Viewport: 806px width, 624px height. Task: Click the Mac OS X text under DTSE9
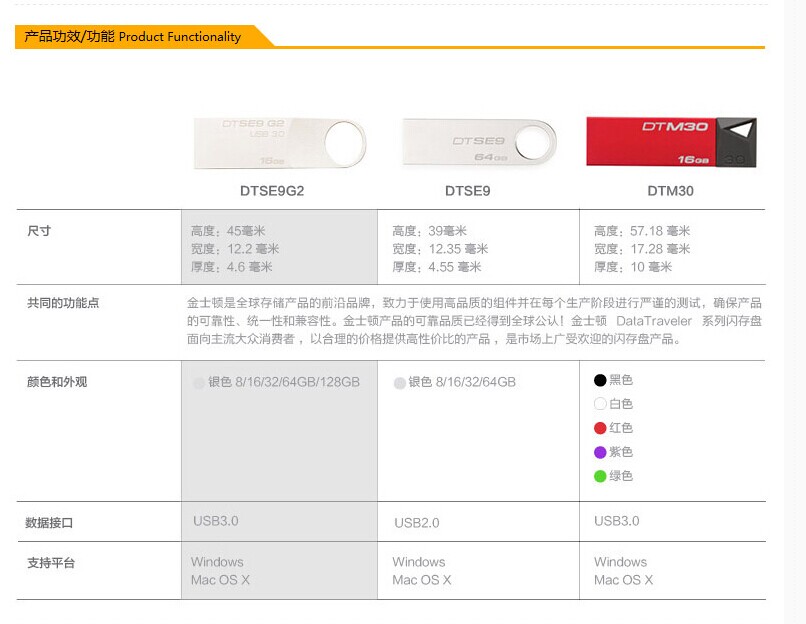click(x=422, y=580)
